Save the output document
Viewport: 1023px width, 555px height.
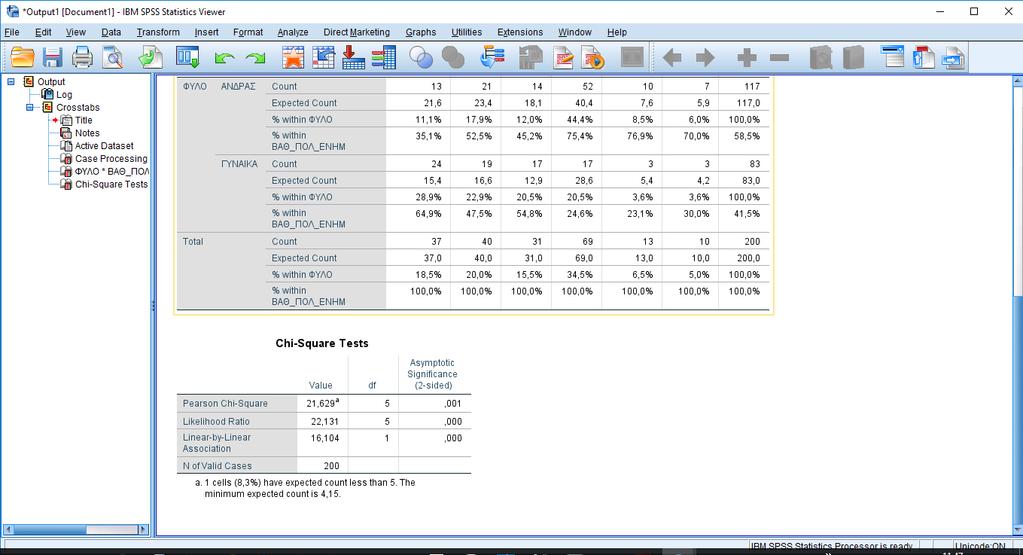[52, 58]
